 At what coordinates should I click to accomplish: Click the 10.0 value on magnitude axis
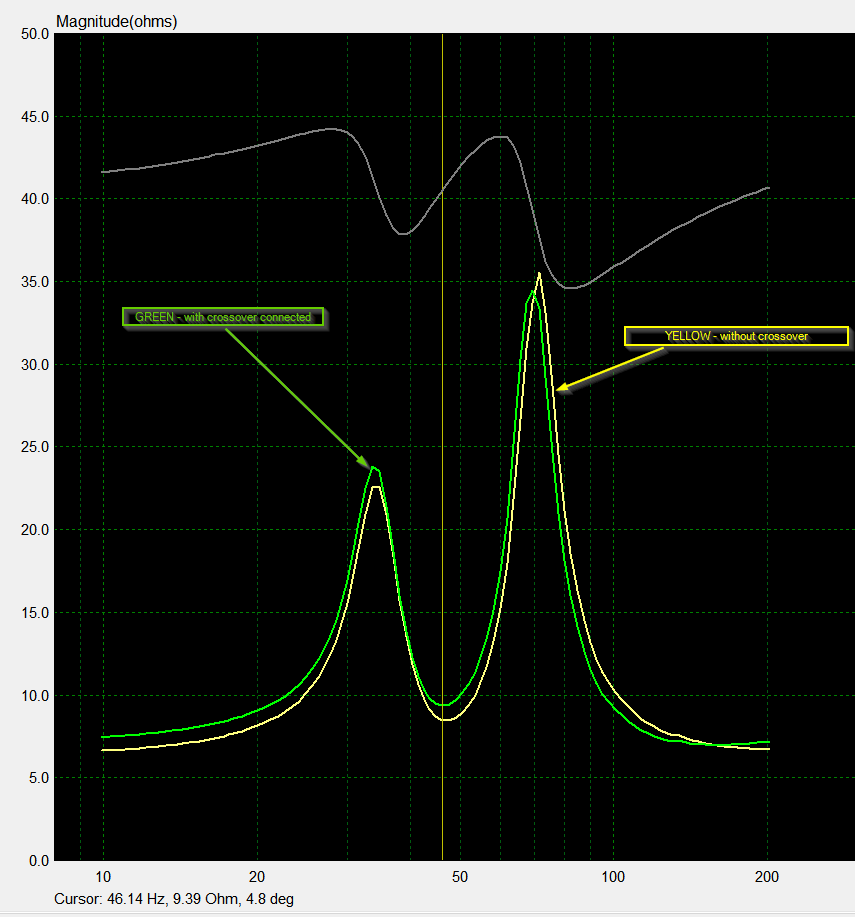tap(35, 695)
